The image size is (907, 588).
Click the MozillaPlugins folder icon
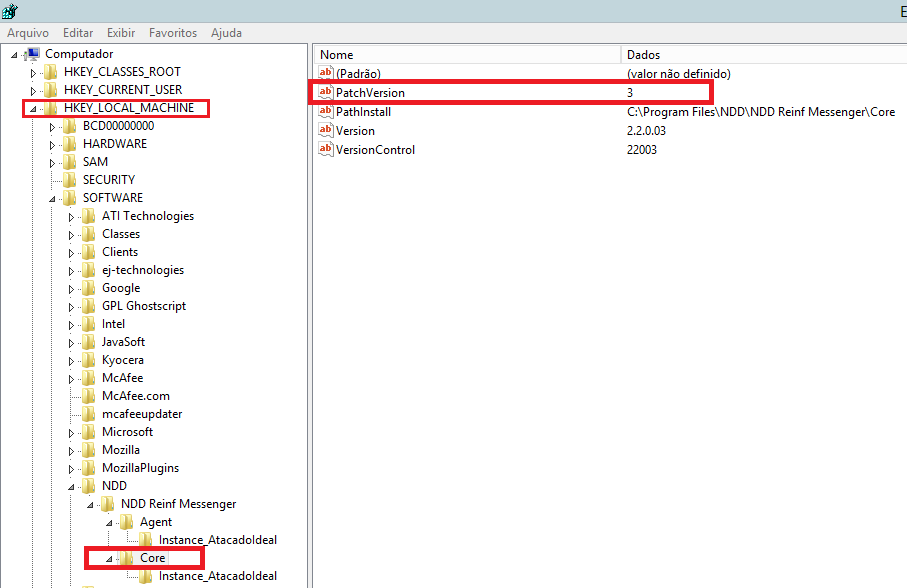click(x=89, y=468)
